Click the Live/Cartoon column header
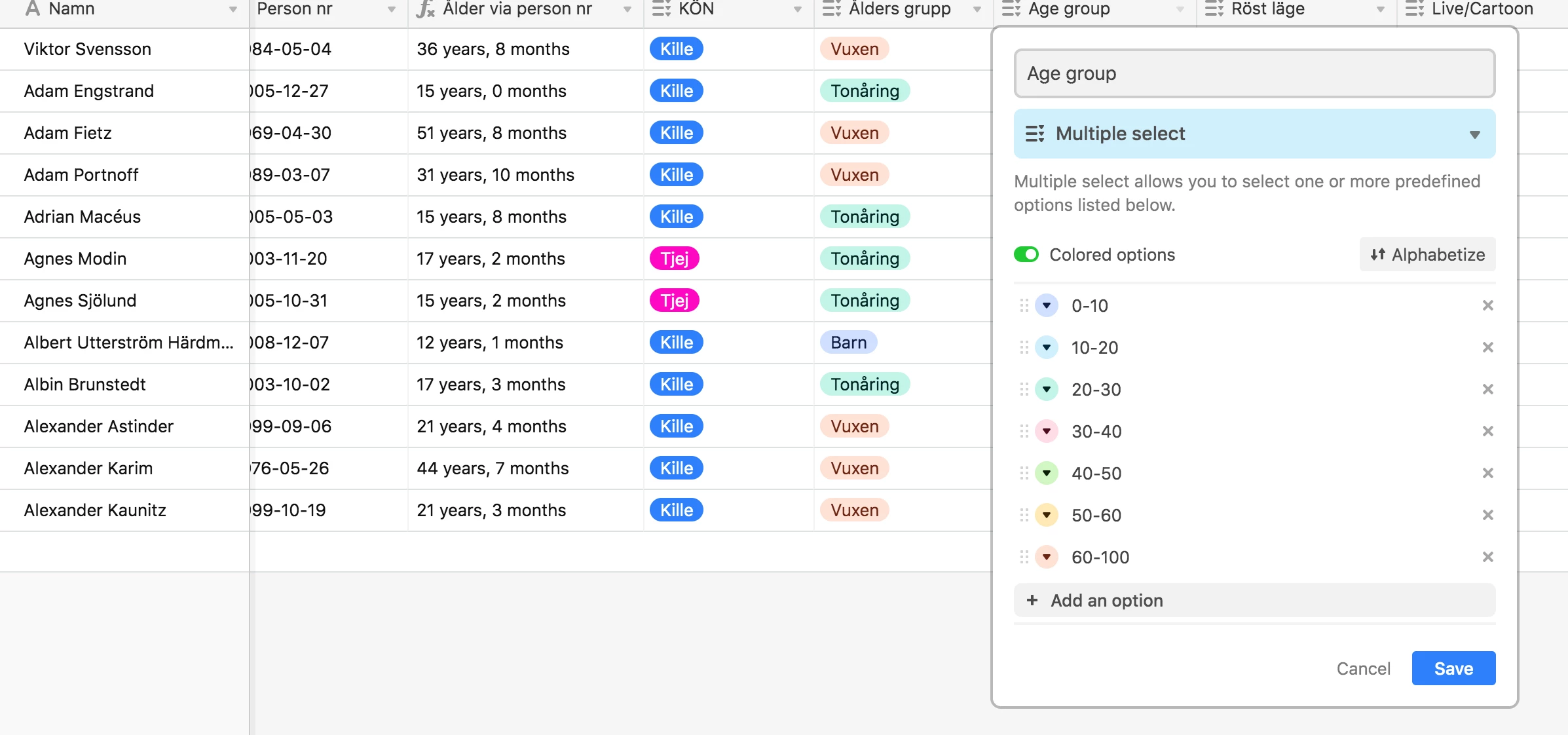 coord(1482,9)
